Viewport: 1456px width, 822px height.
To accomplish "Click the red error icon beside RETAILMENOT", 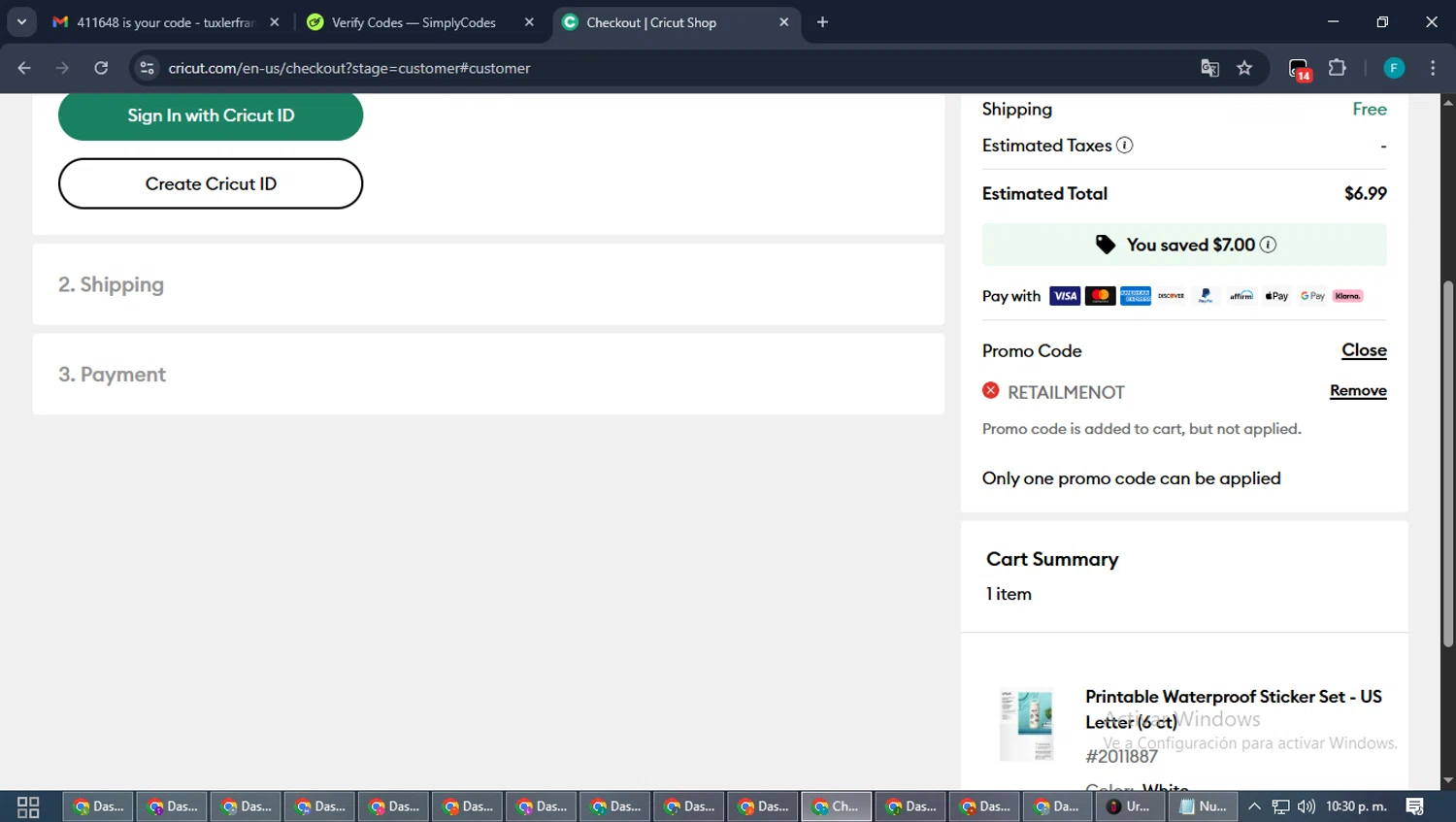I will [990, 390].
